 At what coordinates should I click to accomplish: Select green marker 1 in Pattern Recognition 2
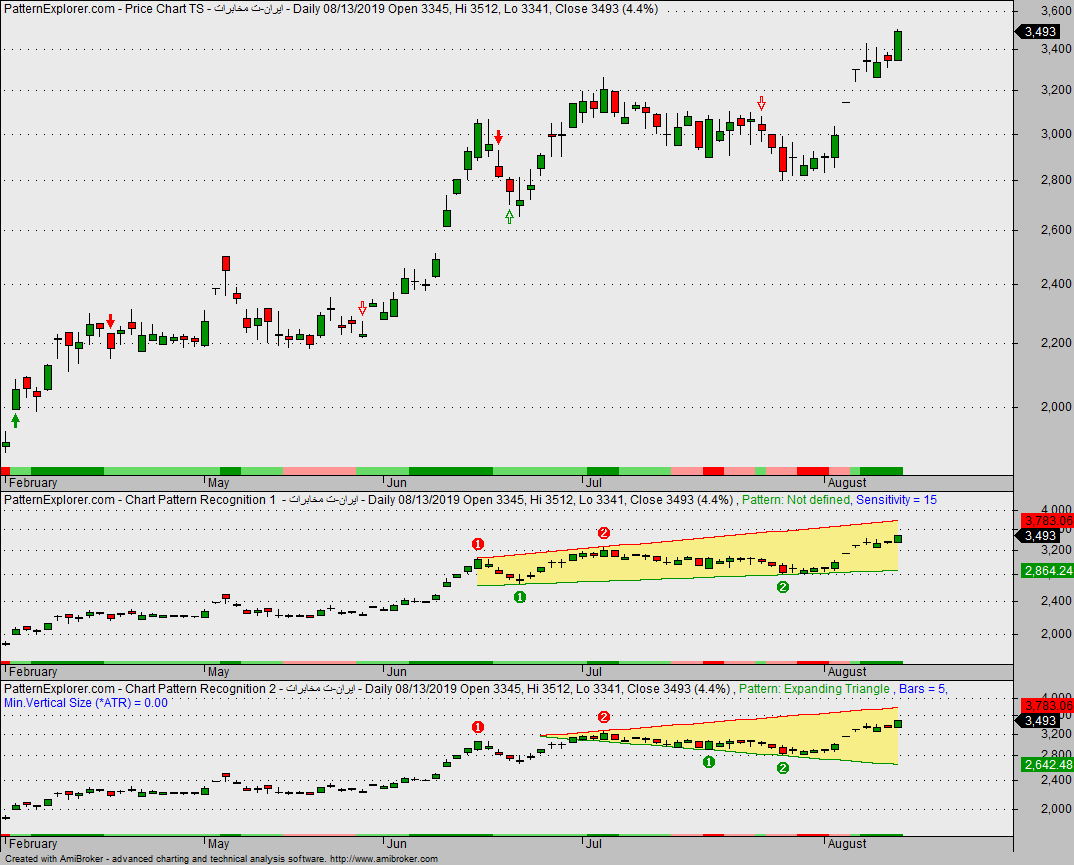(x=709, y=762)
